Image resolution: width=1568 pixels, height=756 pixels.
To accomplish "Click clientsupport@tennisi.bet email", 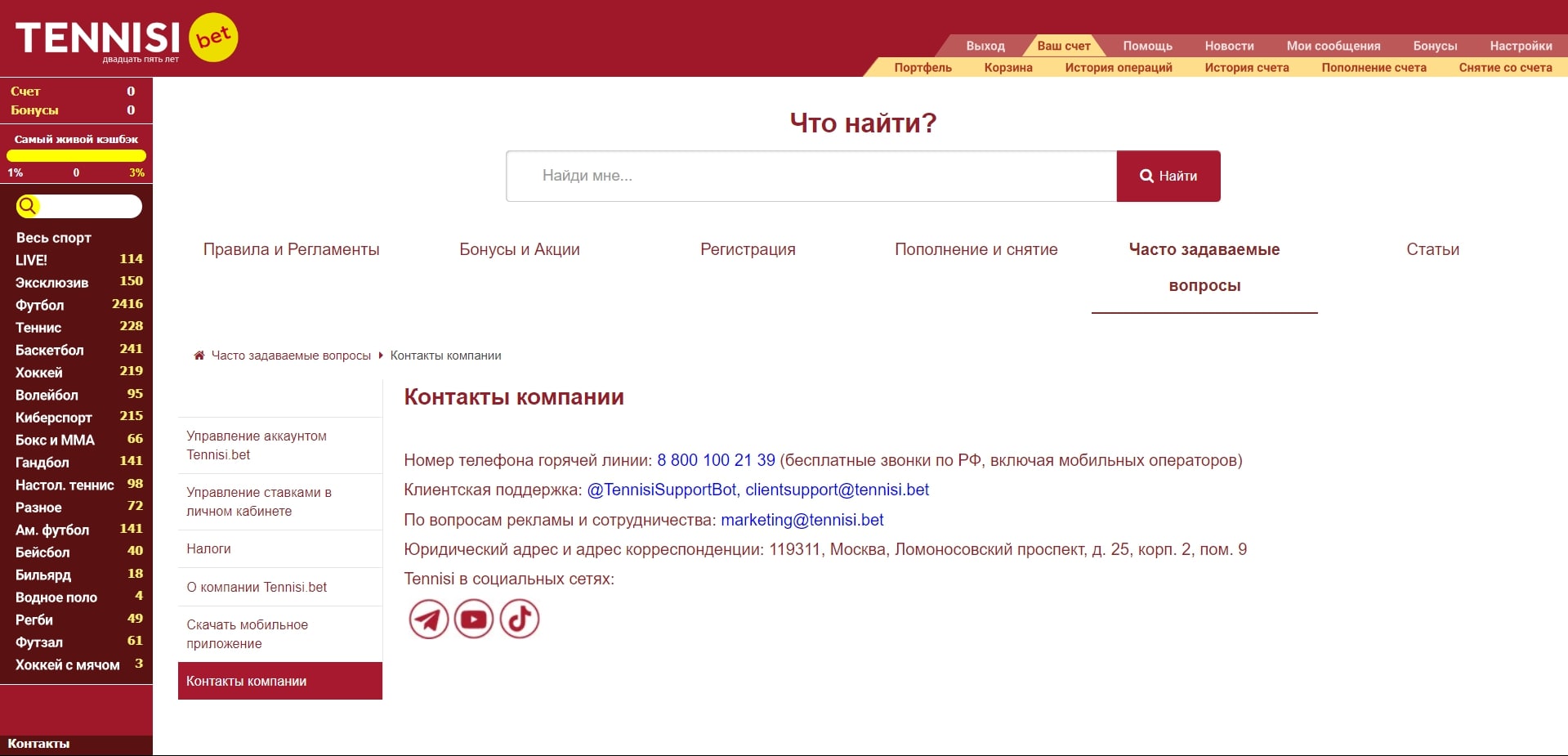I will point(837,490).
